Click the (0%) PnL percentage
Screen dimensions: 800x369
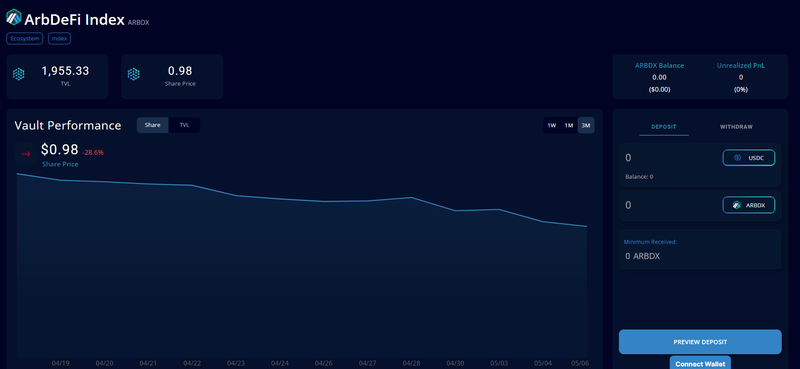741,89
